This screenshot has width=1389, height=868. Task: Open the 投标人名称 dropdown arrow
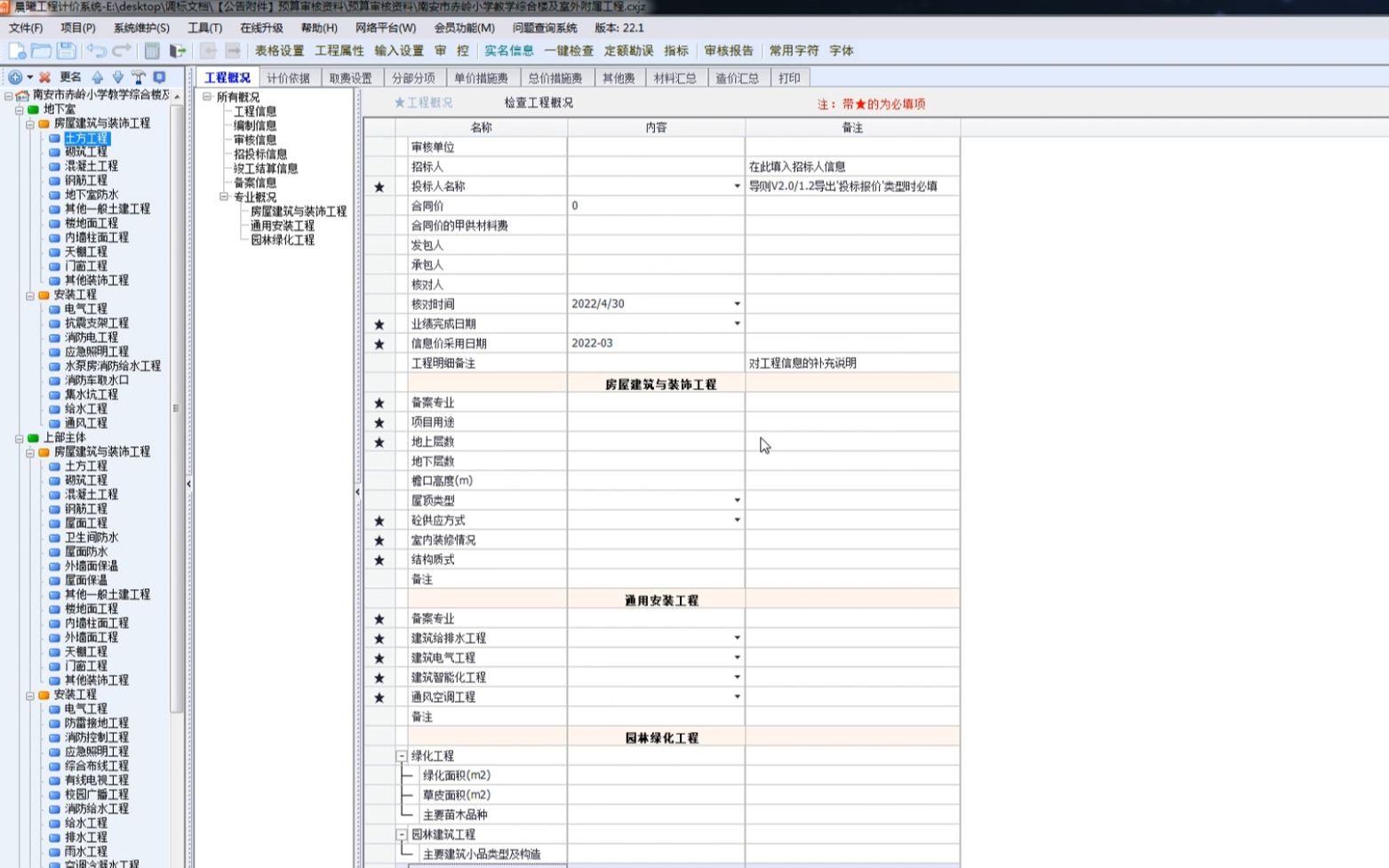(737, 187)
